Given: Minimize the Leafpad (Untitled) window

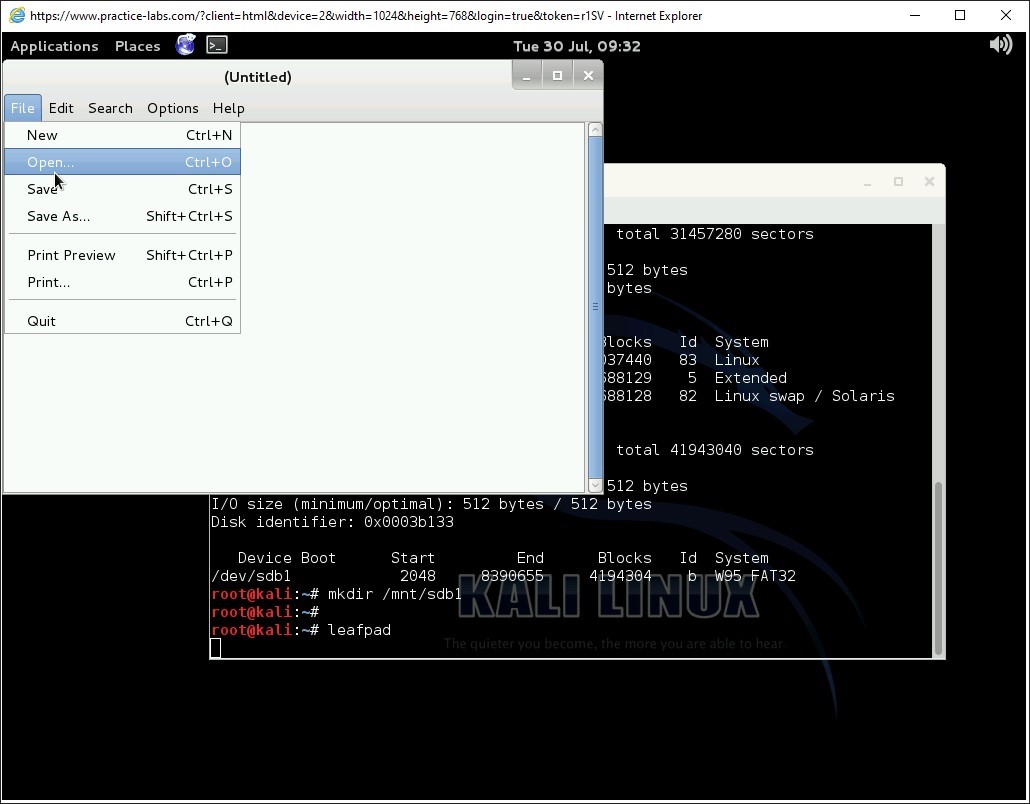Looking at the screenshot, I should pos(526,76).
